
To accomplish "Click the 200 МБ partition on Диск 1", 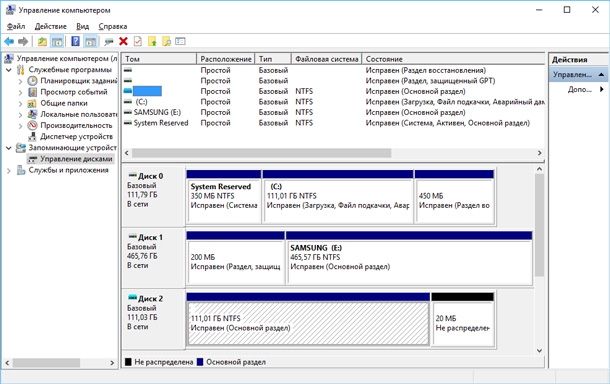I will tap(235, 258).
